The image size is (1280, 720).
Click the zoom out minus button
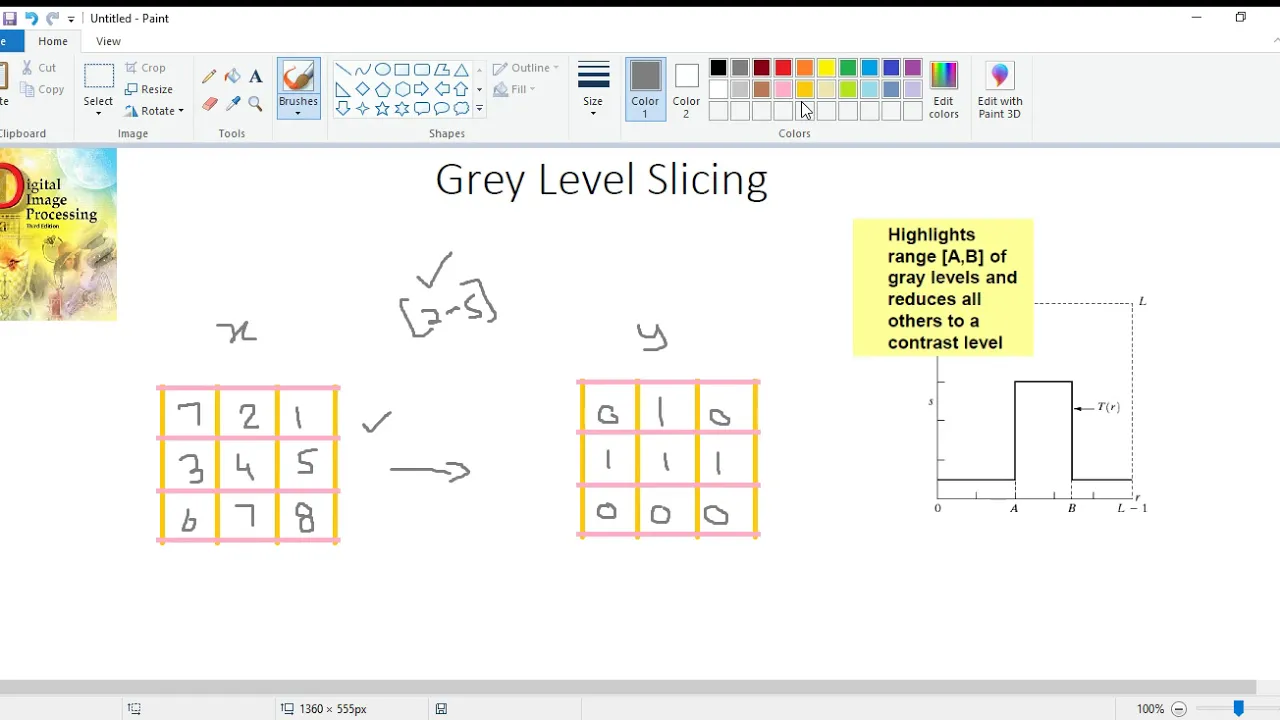coord(1178,709)
